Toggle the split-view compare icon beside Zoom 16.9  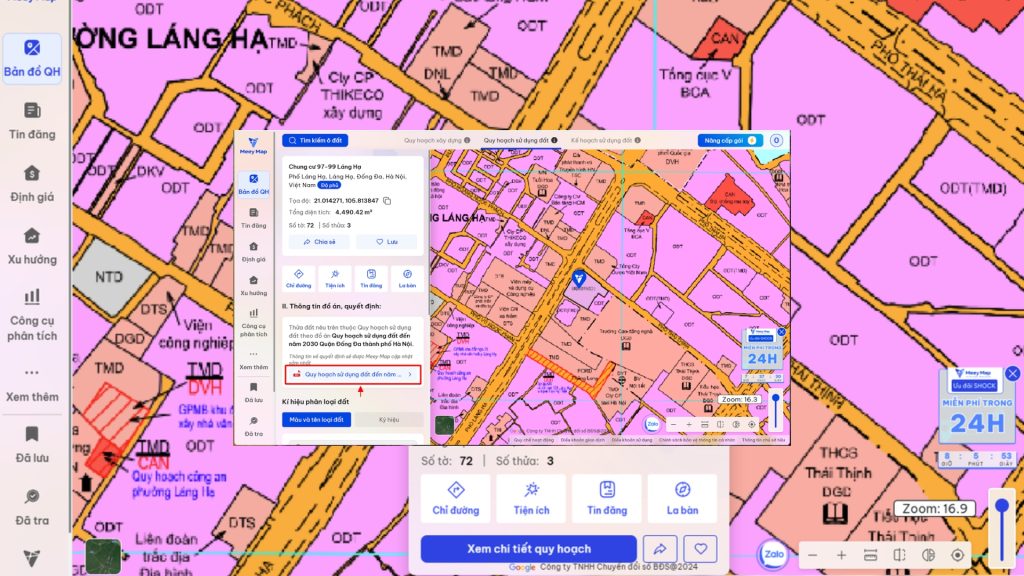tap(899, 555)
